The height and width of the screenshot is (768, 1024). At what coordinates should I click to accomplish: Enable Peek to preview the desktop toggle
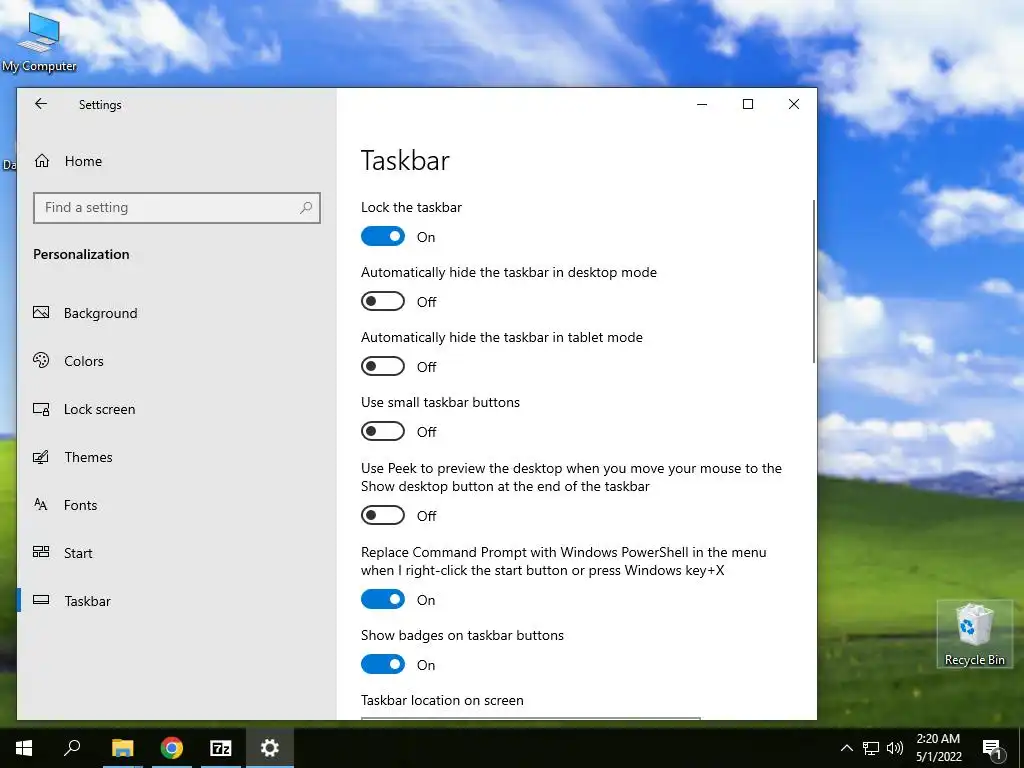pos(383,515)
